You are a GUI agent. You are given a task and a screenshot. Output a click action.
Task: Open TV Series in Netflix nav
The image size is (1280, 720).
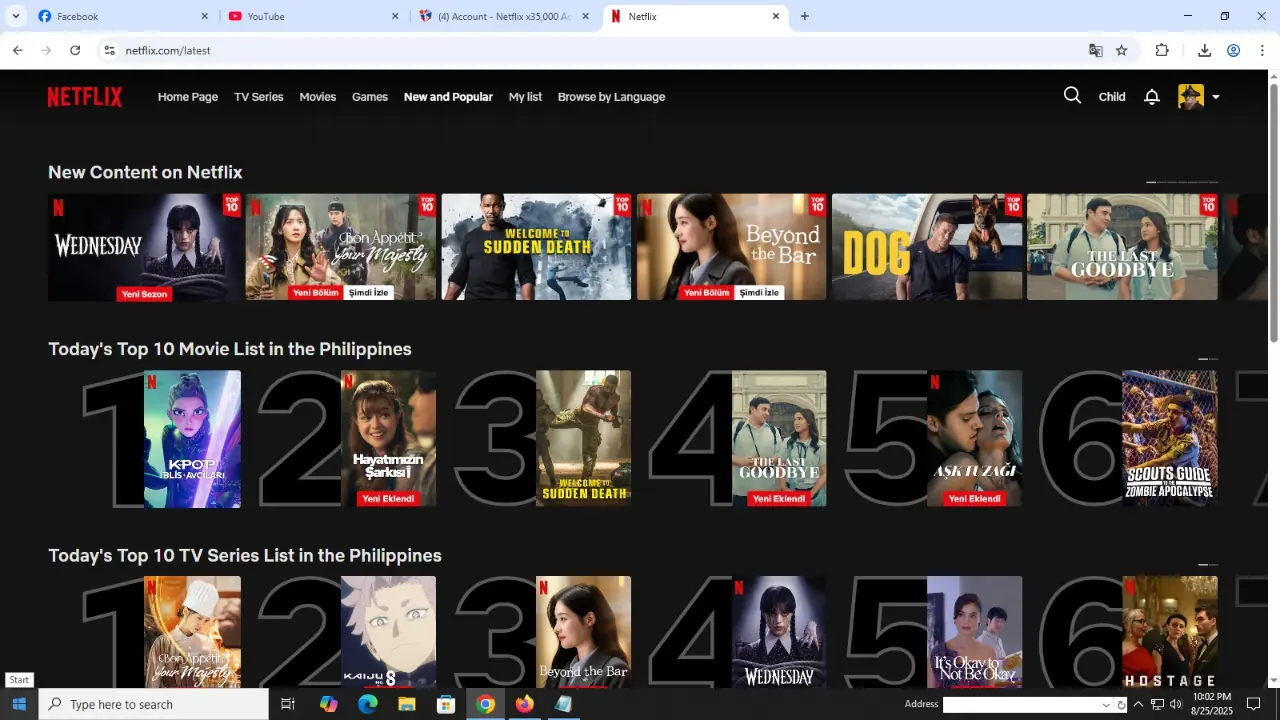click(259, 97)
